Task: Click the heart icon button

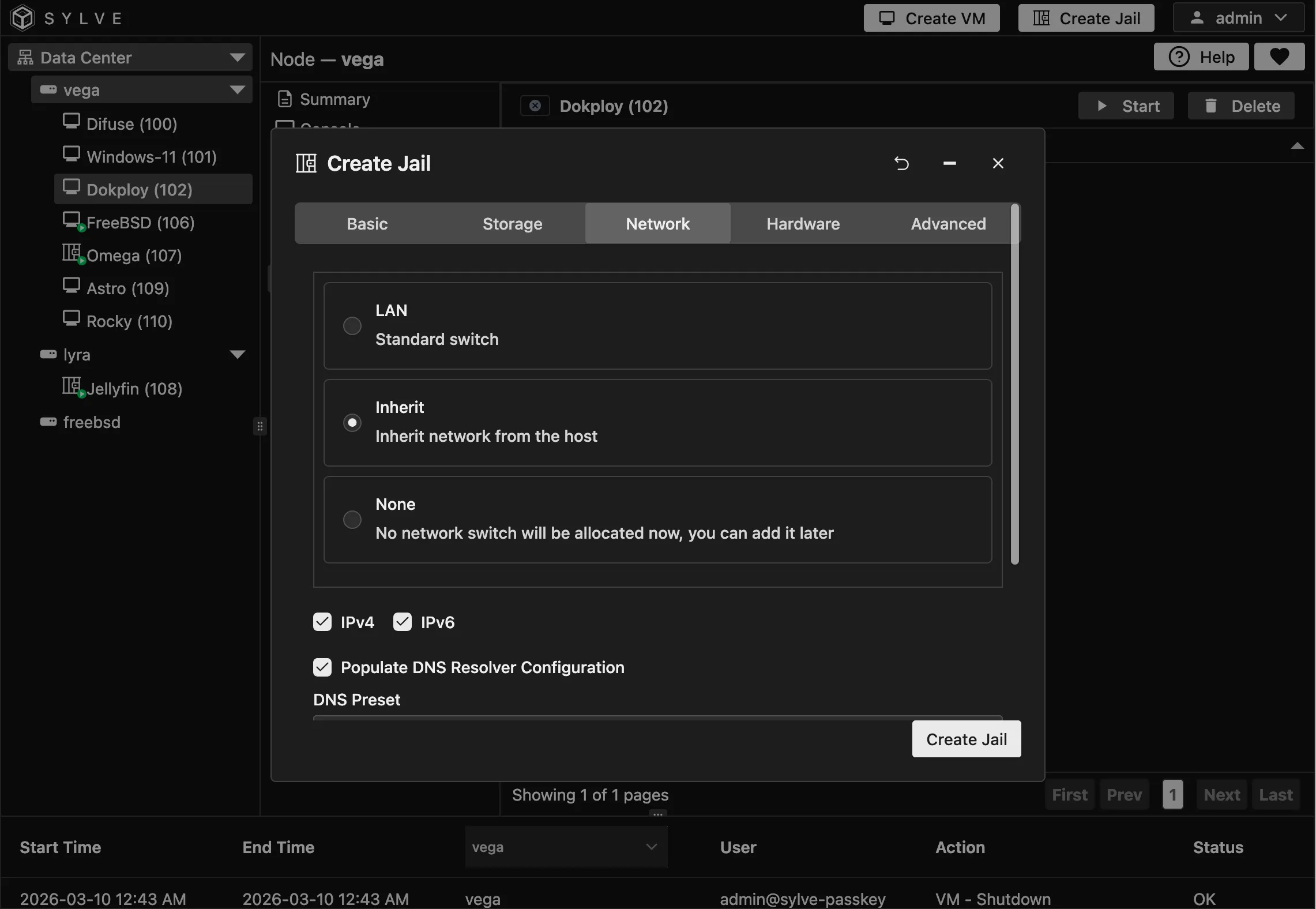Action: tap(1279, 57)
